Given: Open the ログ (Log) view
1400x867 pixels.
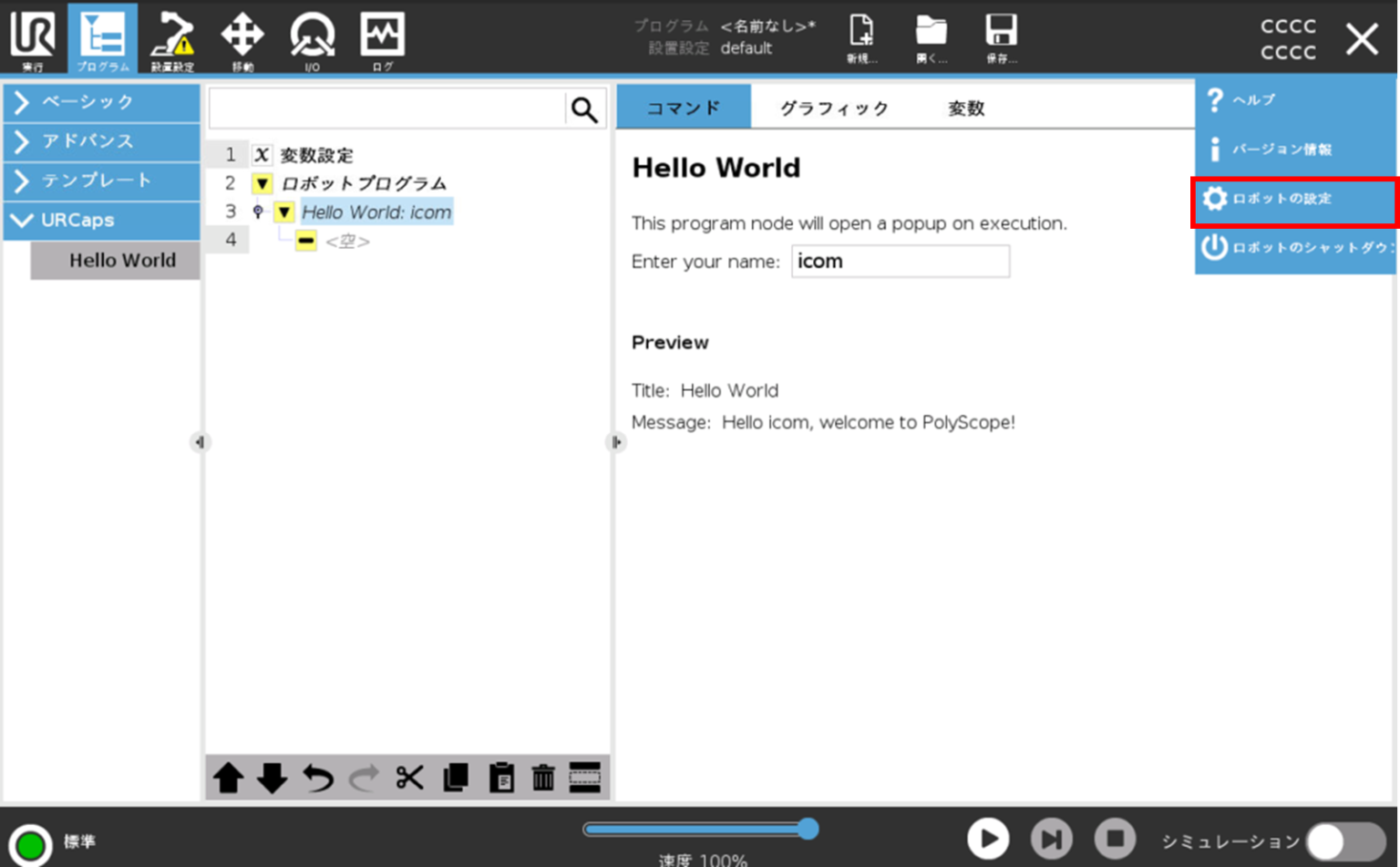Looking at the screenshot, I should [x=382, y=38].
